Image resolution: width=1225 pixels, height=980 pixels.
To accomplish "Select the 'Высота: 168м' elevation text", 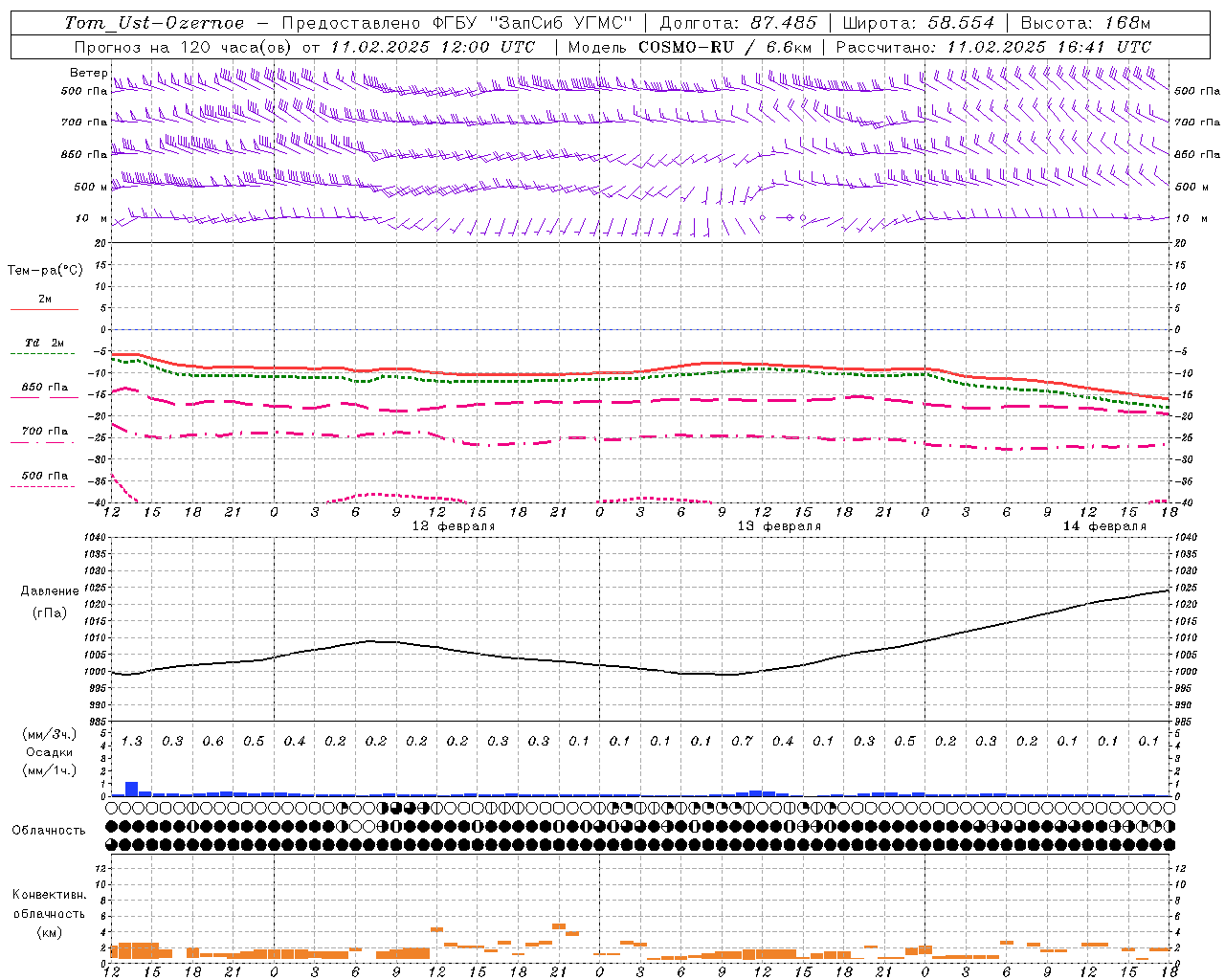I will pos(1085,23).
